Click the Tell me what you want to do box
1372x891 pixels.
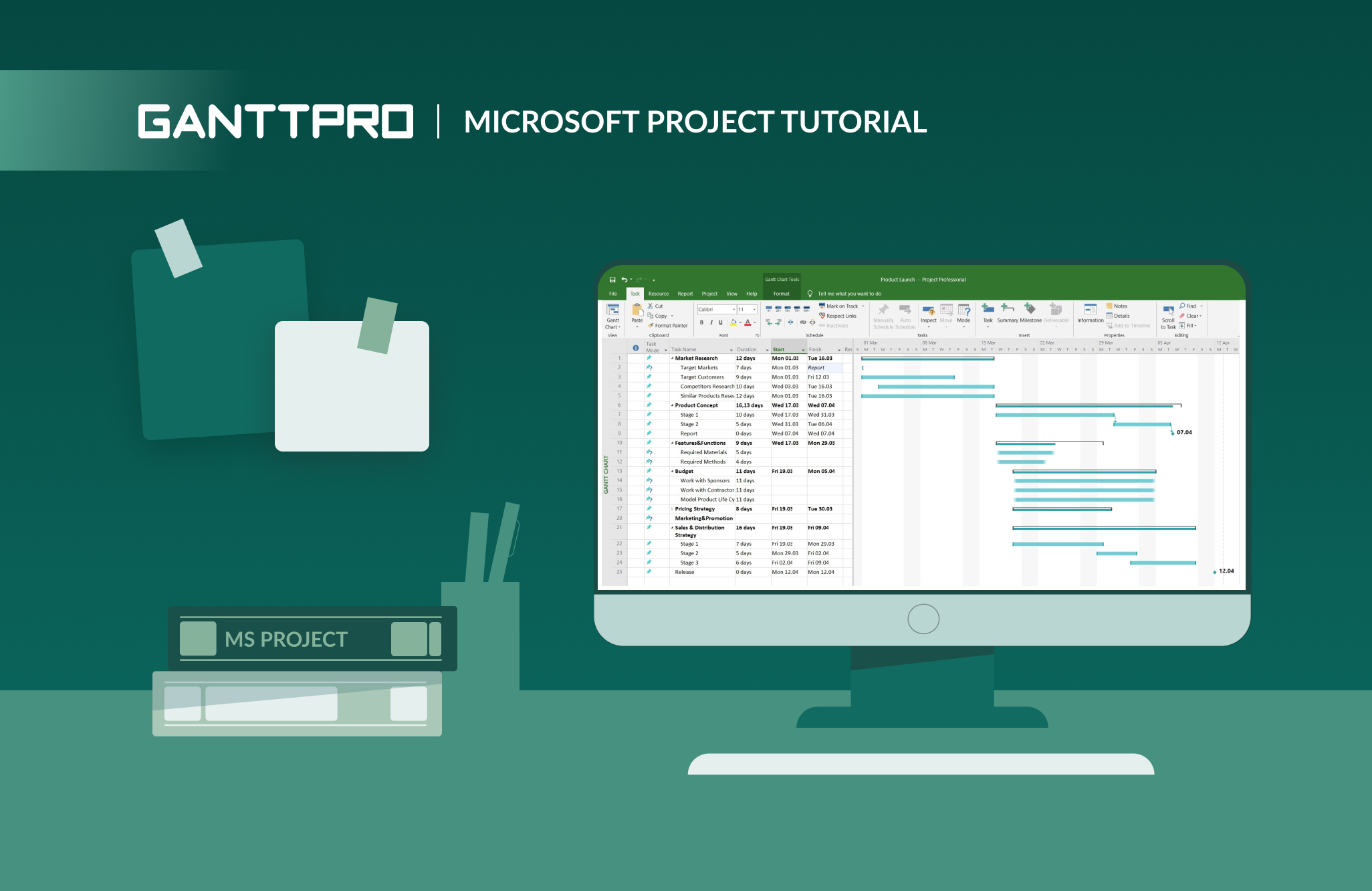(844, 294)
